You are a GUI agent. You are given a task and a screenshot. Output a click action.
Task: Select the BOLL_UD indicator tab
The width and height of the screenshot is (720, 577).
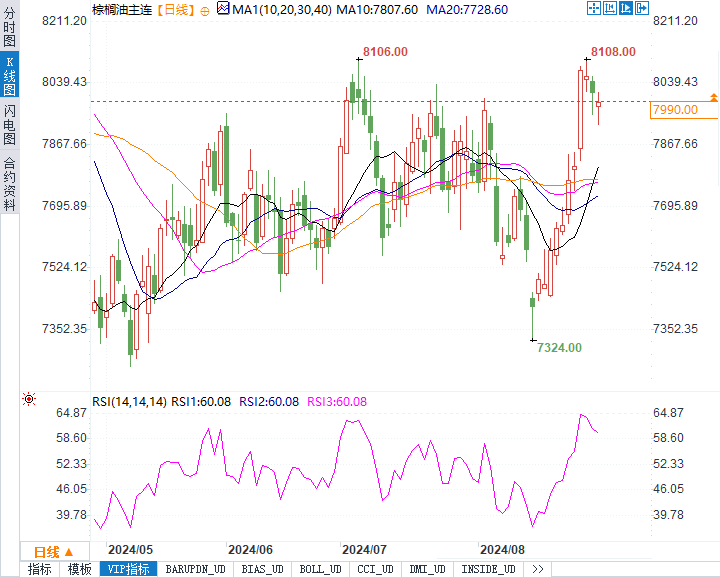(321, 569)
